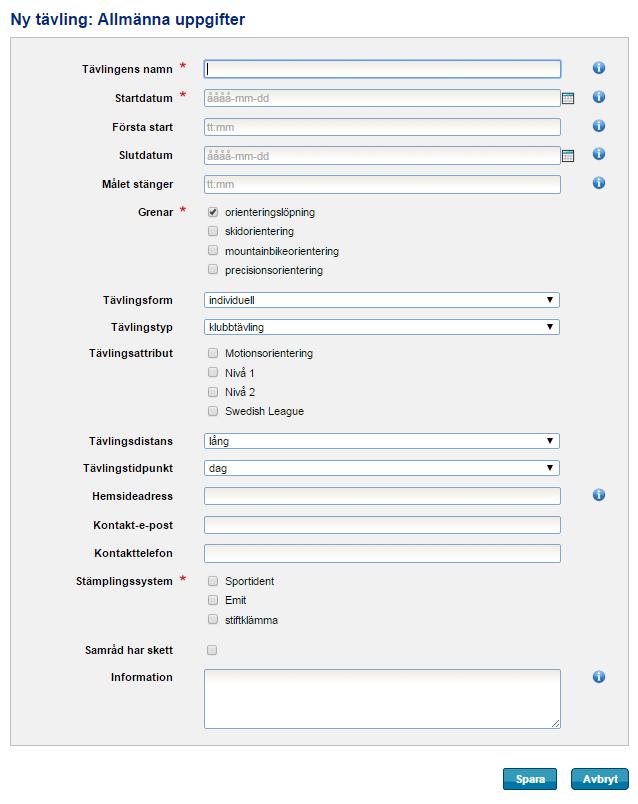Select Sportident stämplingssystem
Viewport: 638px width, 804px height.
click(213, 581)
